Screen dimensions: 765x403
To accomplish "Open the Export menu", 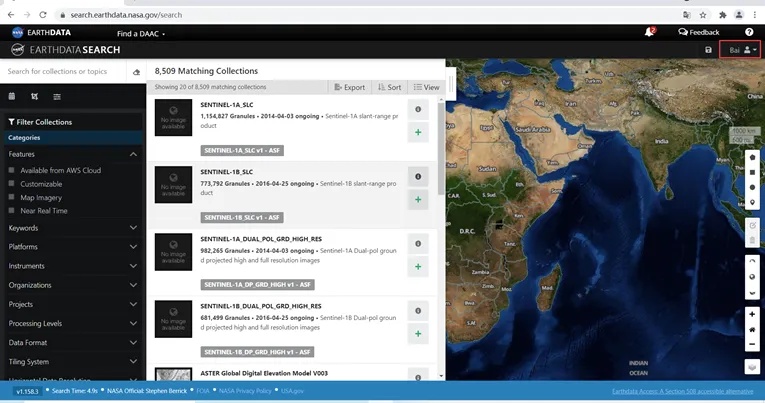I will [x=349, y=87].
